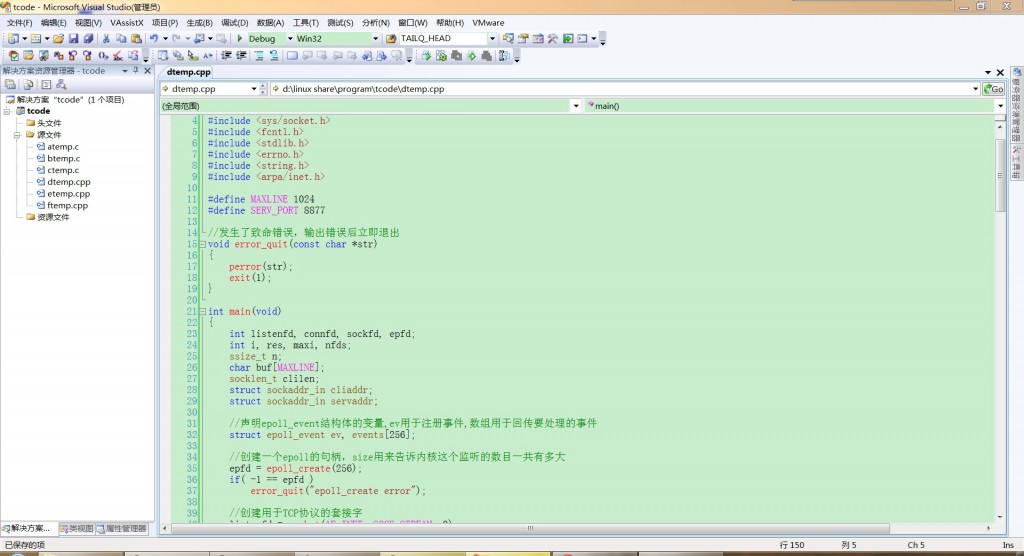Viewport: 1024px width, 556px height.
Task: Collapse the error_quit function outline box
Action: 202,244
